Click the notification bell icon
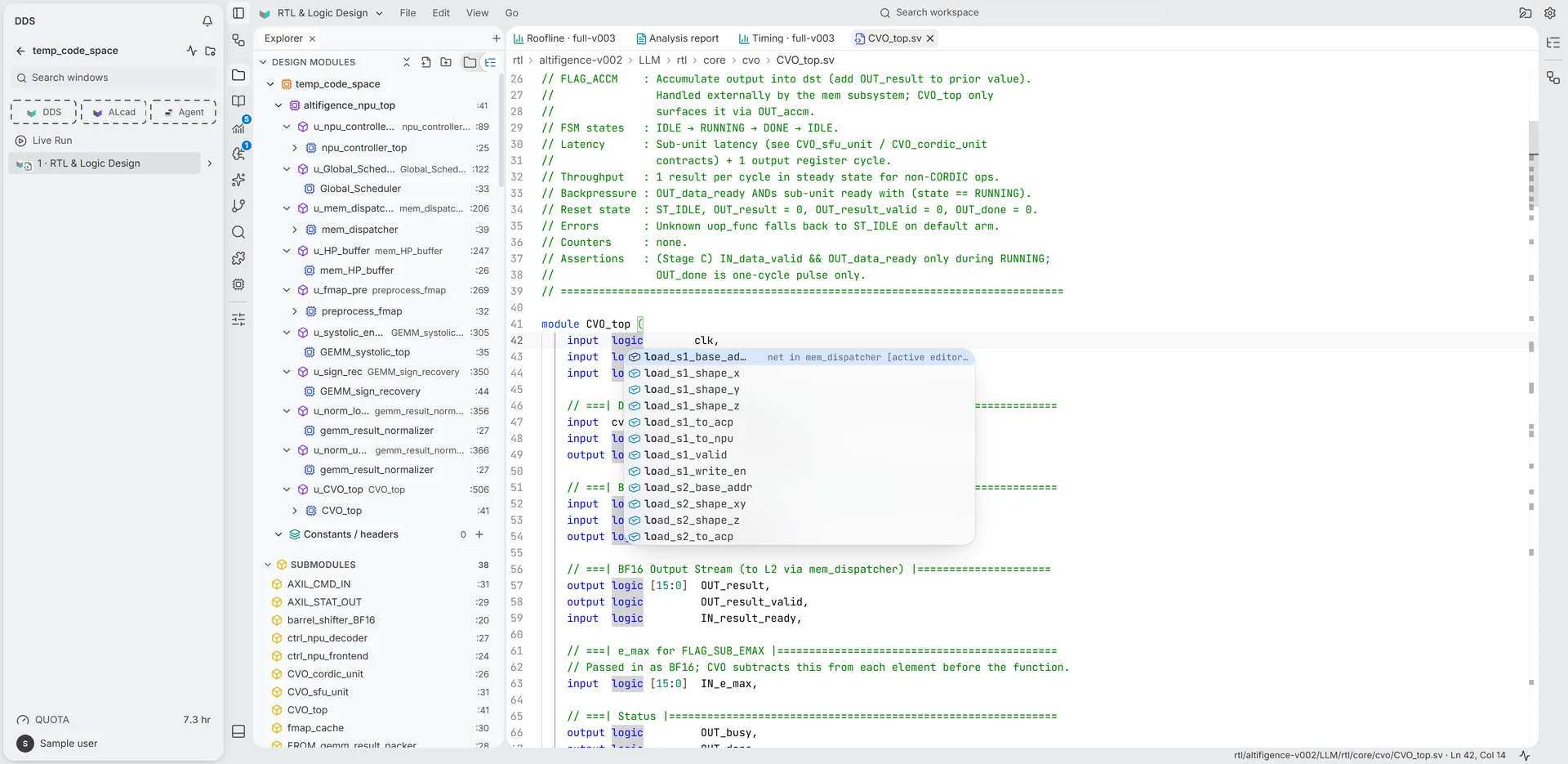This screenshot has width=1568, height=764. 207,21
